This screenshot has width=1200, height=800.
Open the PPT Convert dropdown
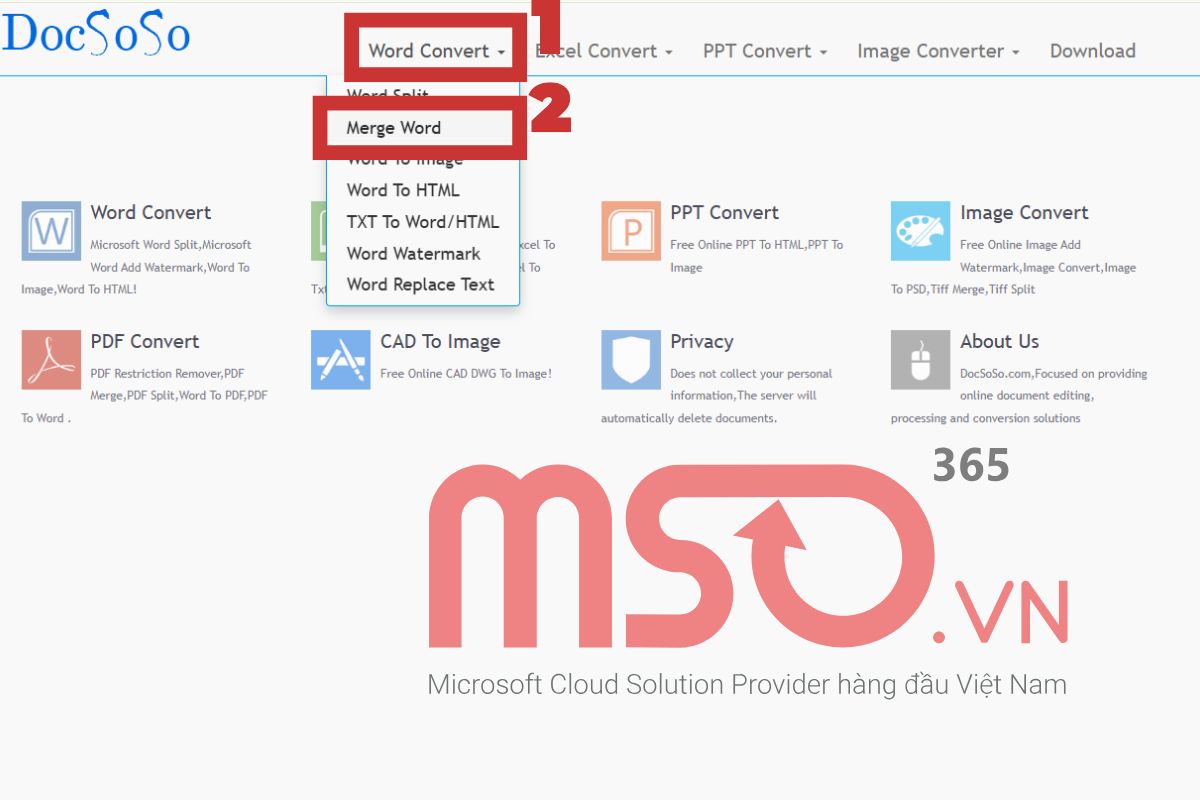pyautogui.click(x=765, y=51)
